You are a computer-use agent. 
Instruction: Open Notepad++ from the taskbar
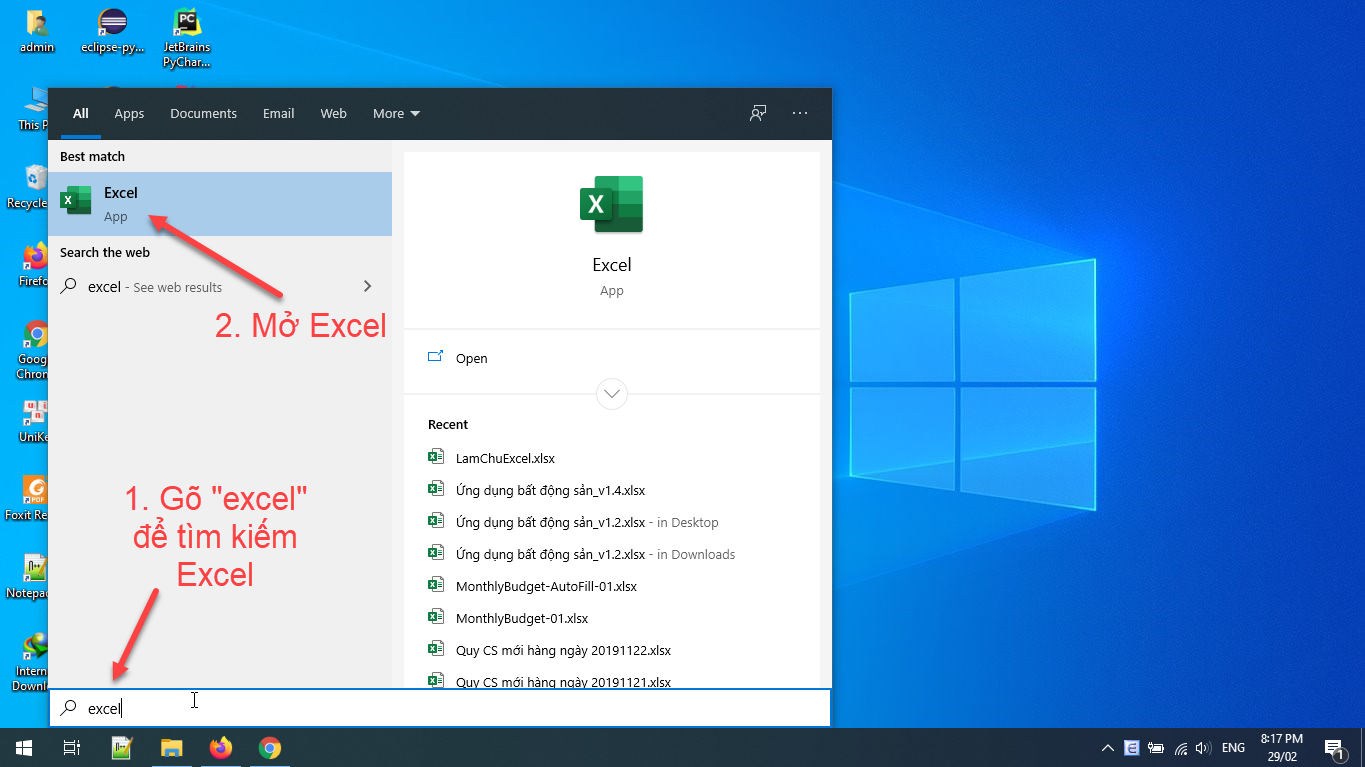coord(122,747)
